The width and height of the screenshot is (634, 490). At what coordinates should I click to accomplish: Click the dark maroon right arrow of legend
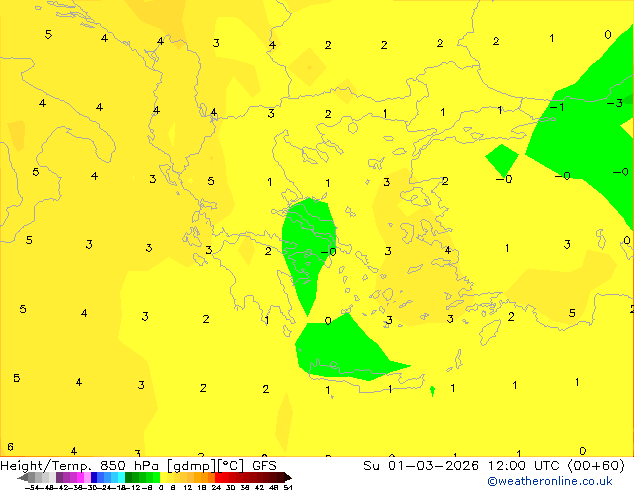pos(288,477)
